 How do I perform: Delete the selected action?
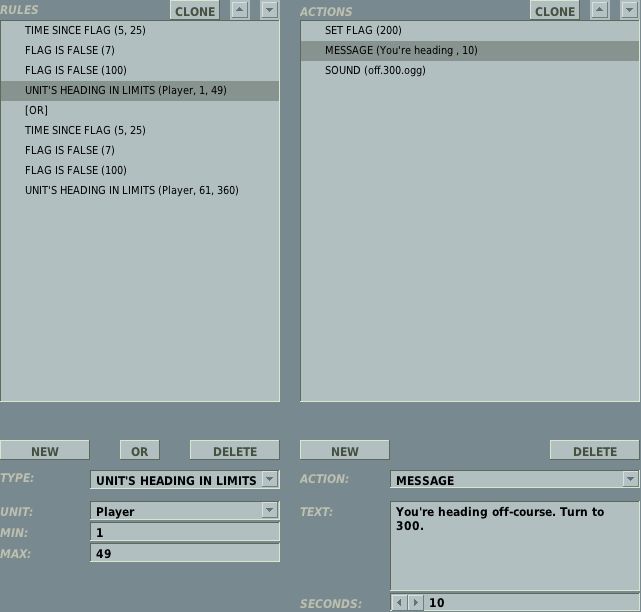coord(595,451)
